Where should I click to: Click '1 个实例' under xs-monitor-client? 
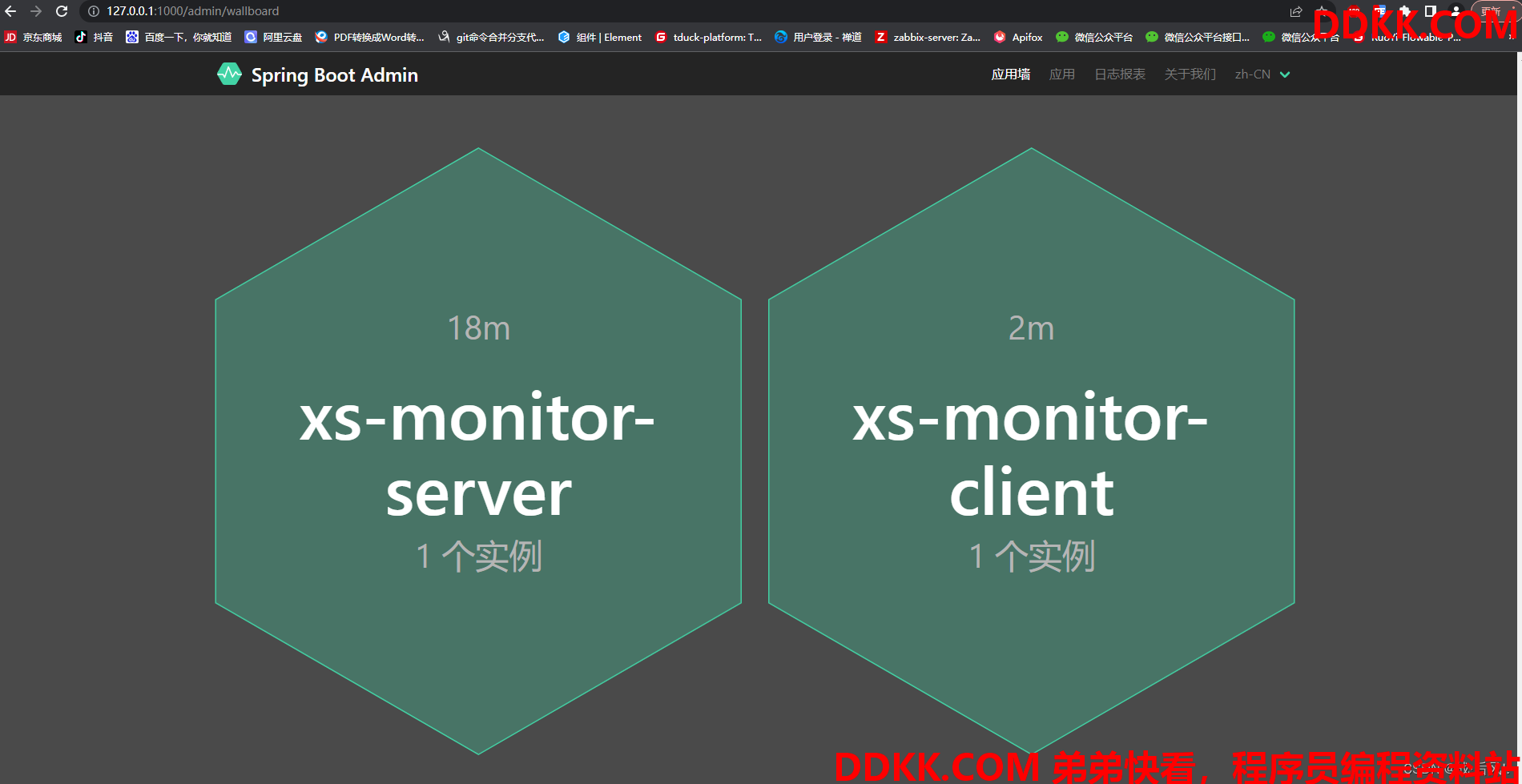coord(1032,556)
